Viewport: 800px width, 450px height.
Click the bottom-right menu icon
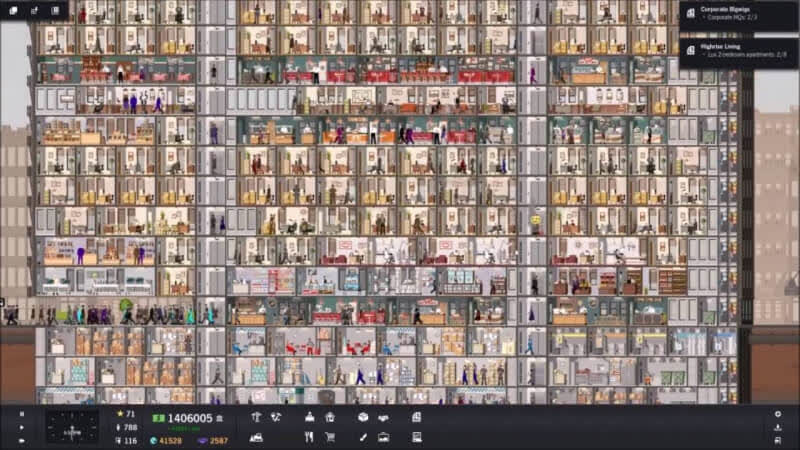778,440
